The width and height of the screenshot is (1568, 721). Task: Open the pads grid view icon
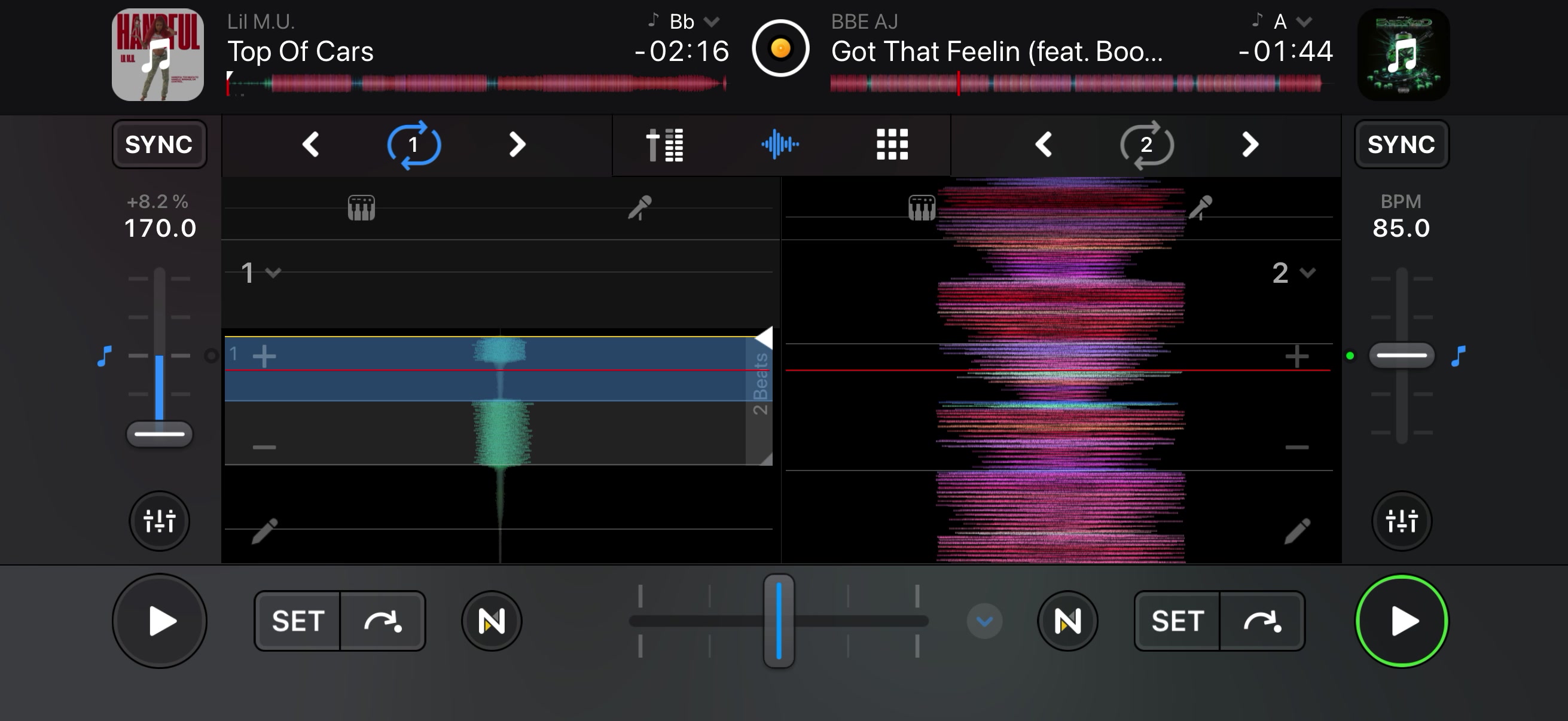(x=892, y=145)
